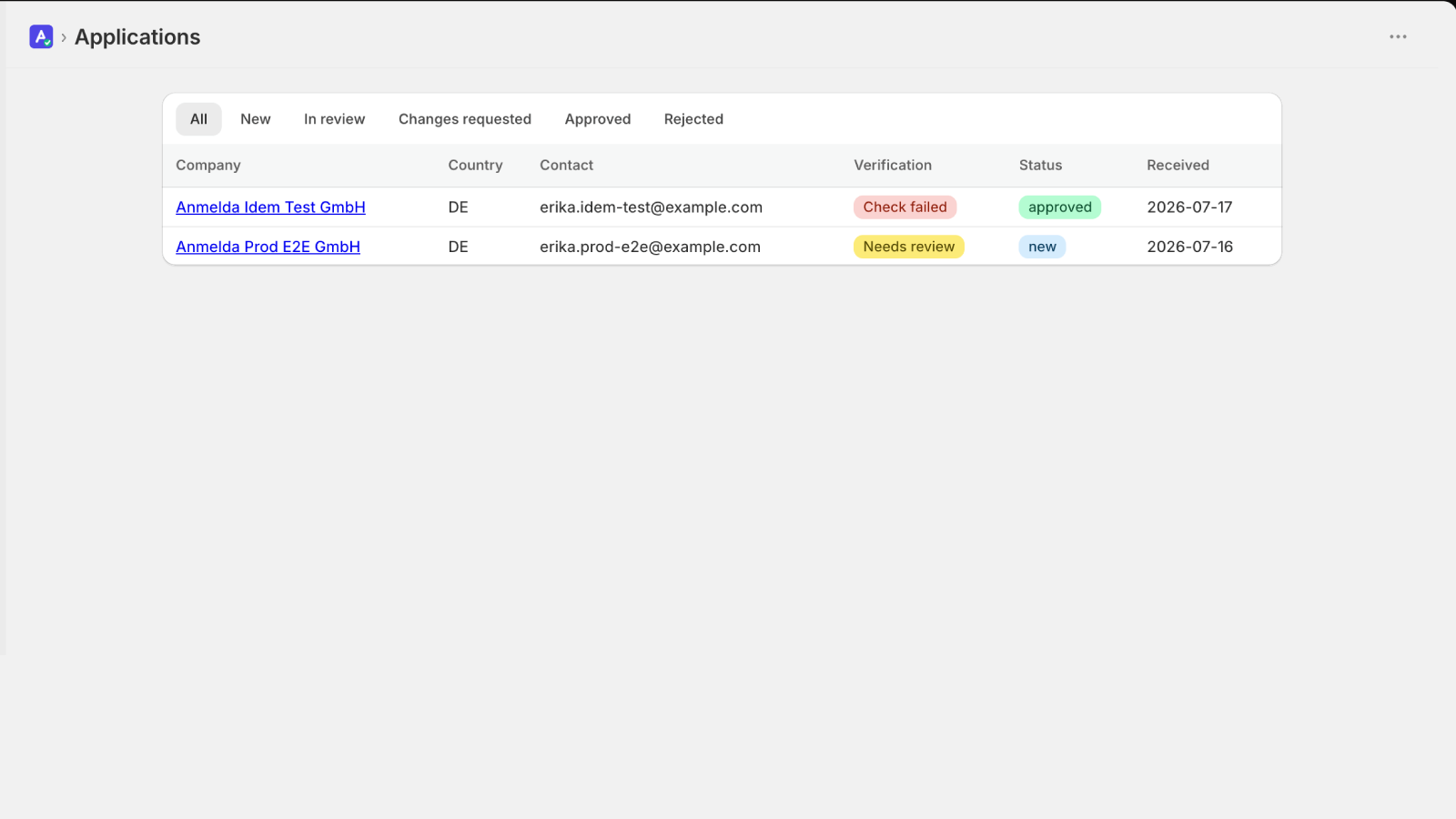The image size is (1456, 819).
Task: Click the received date 2026-07-17
Action: (1189, 207)
